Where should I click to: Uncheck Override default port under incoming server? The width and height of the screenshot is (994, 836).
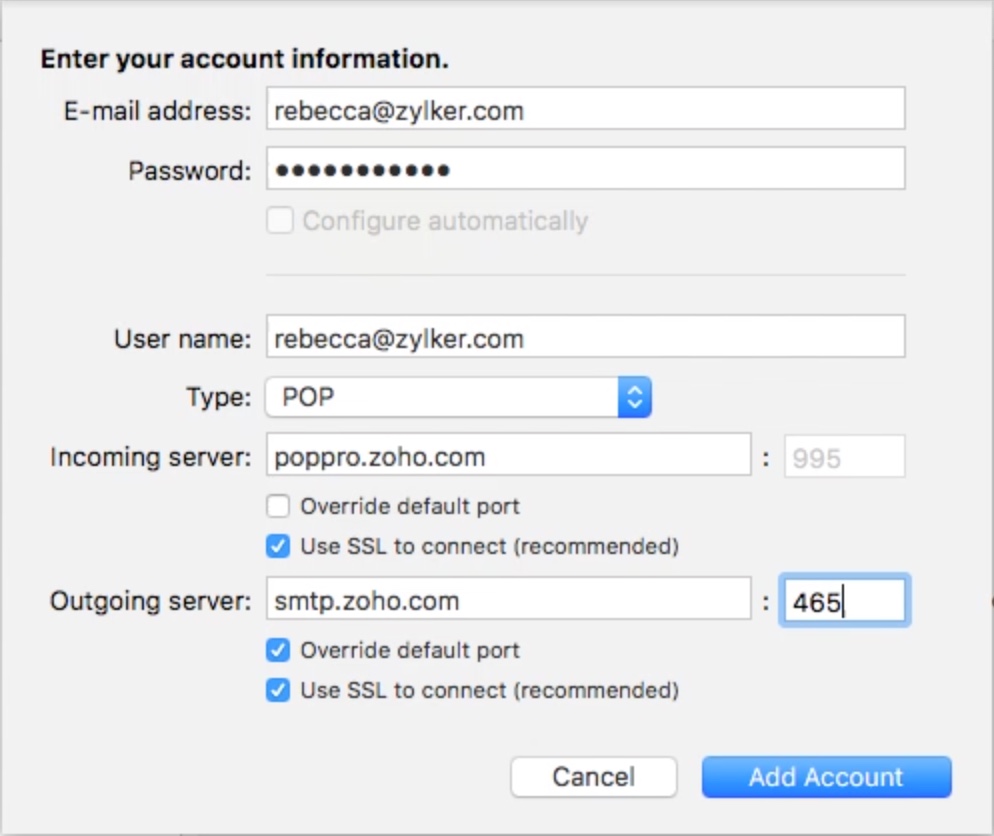click(278, 506)
